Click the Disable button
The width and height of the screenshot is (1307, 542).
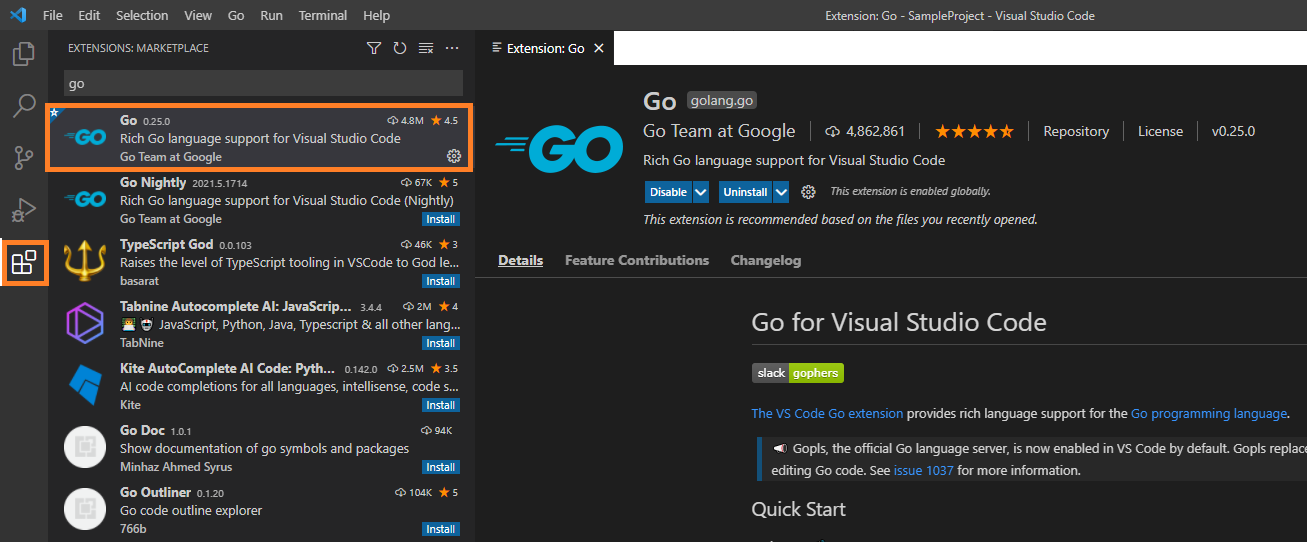[668, 192]
